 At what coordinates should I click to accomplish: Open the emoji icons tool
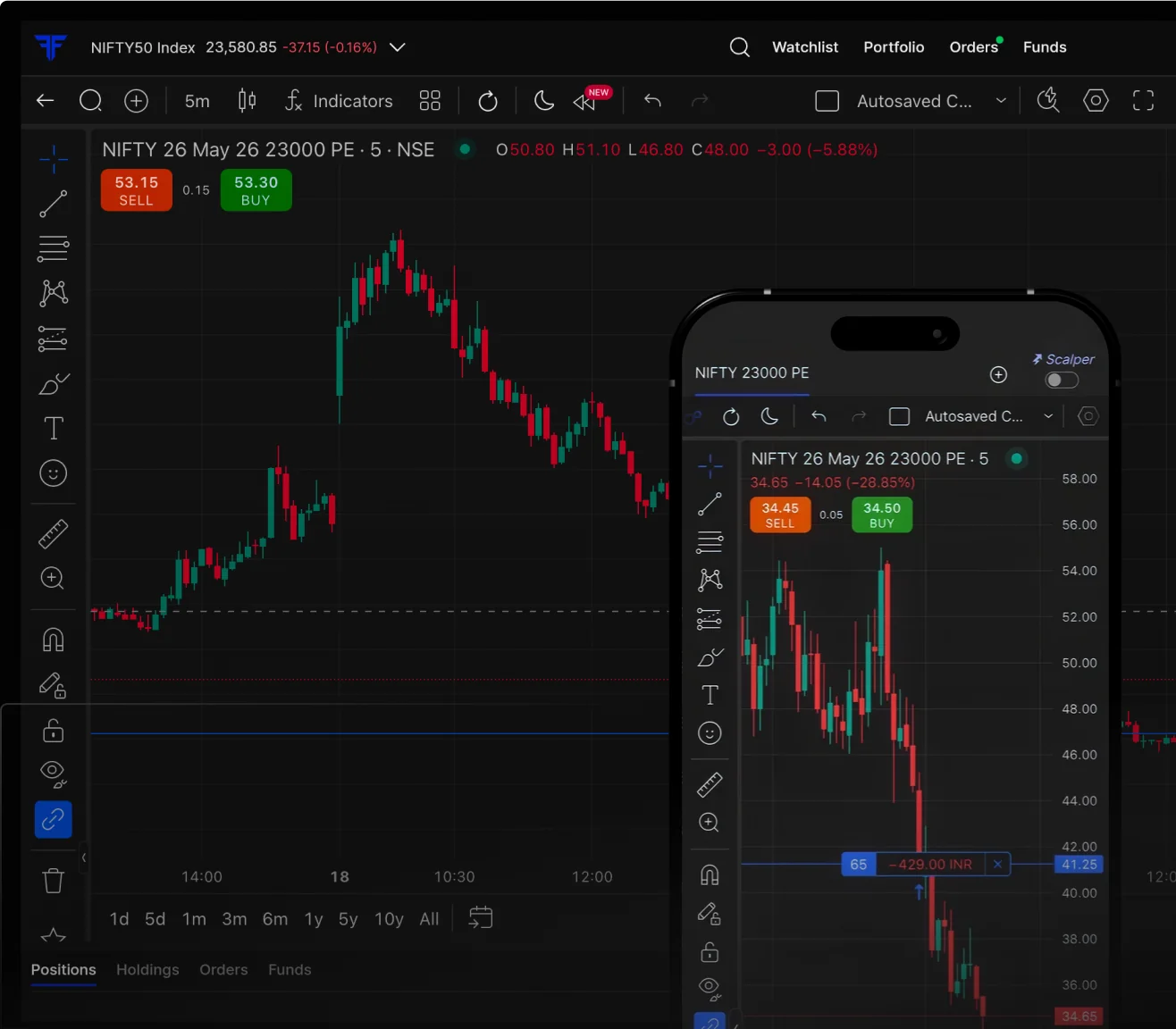point(53,473)
